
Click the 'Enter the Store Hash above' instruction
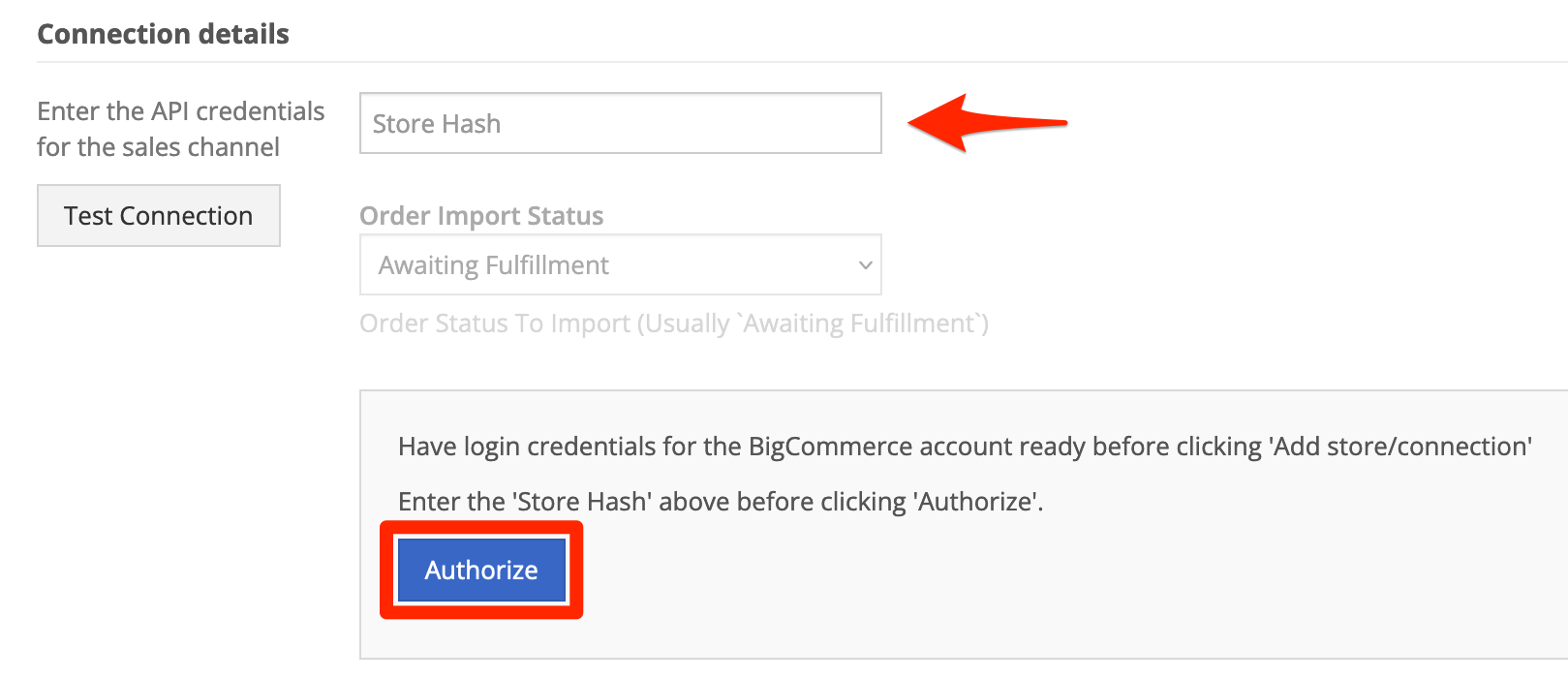(721, 502)
